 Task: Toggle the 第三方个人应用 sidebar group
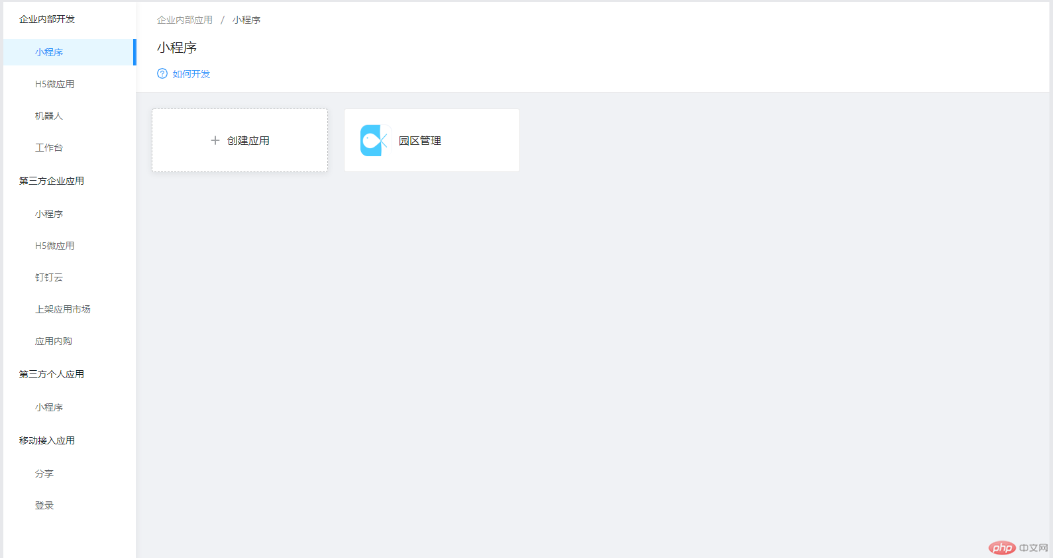pos(52,374)
